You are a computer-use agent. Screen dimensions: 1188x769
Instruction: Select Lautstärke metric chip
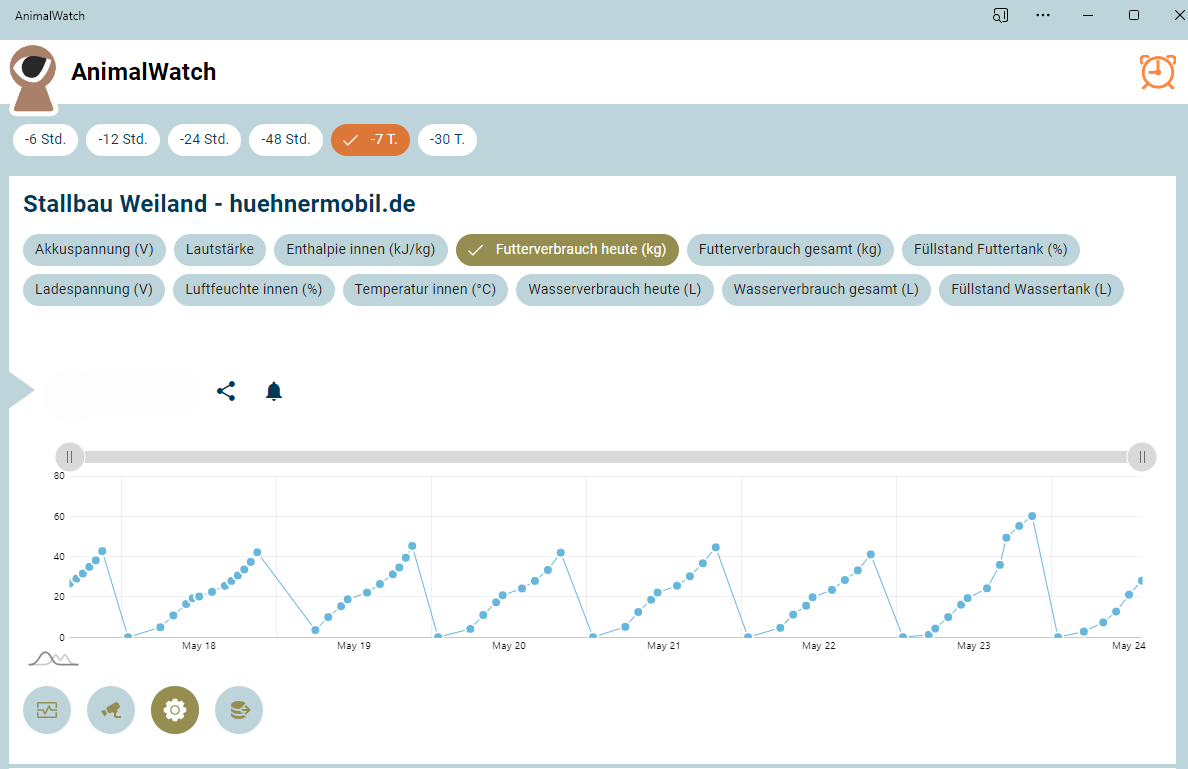(x=220, y=249)
